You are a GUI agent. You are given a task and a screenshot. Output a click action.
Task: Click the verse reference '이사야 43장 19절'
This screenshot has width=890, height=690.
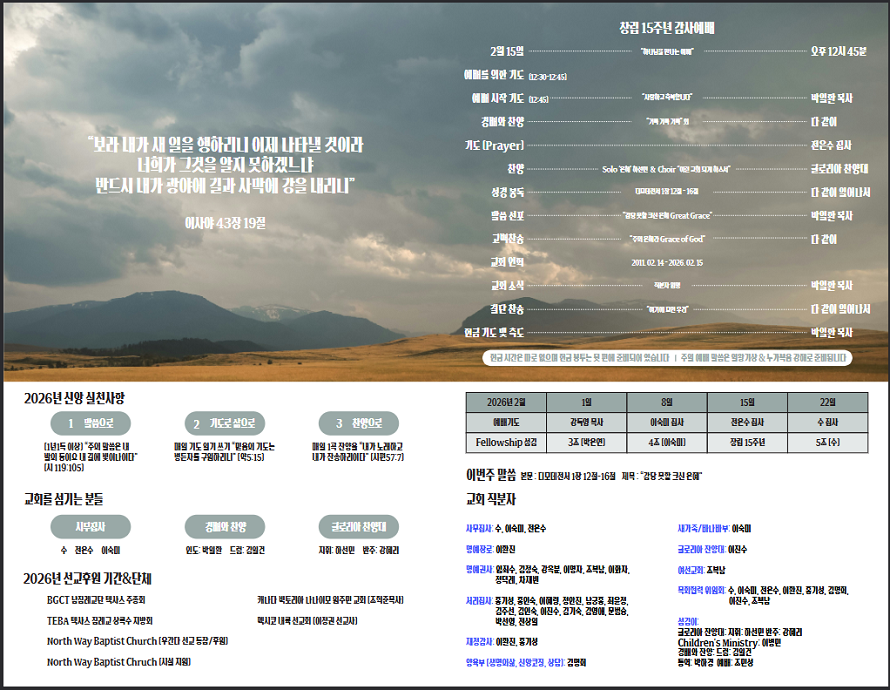point(225,224)
